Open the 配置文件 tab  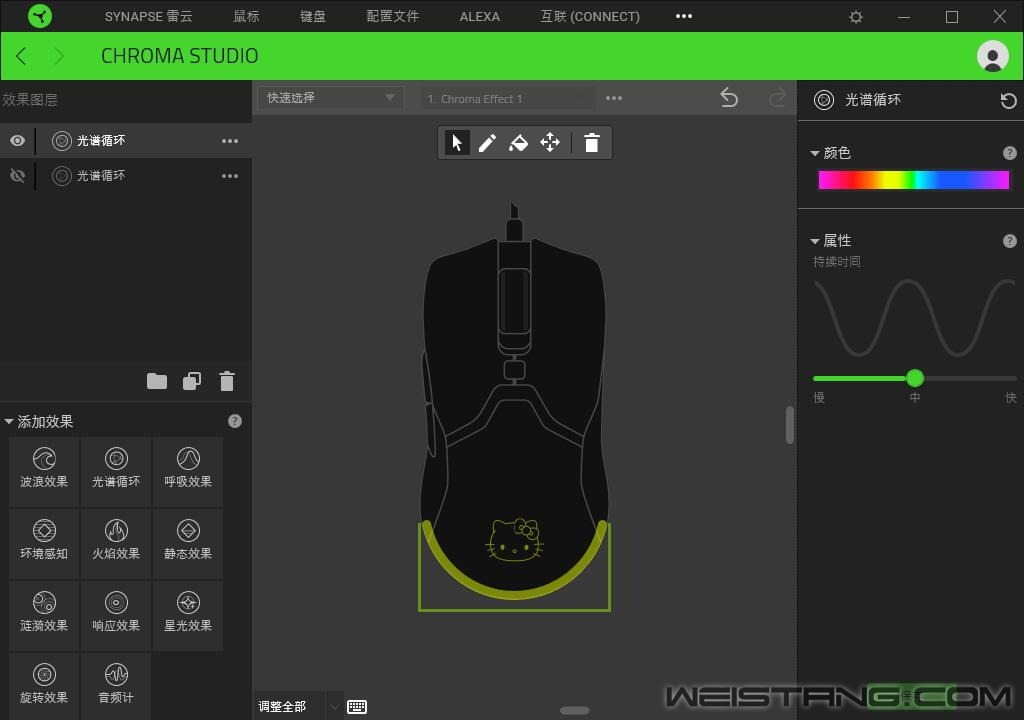click(x=392, y=16)
